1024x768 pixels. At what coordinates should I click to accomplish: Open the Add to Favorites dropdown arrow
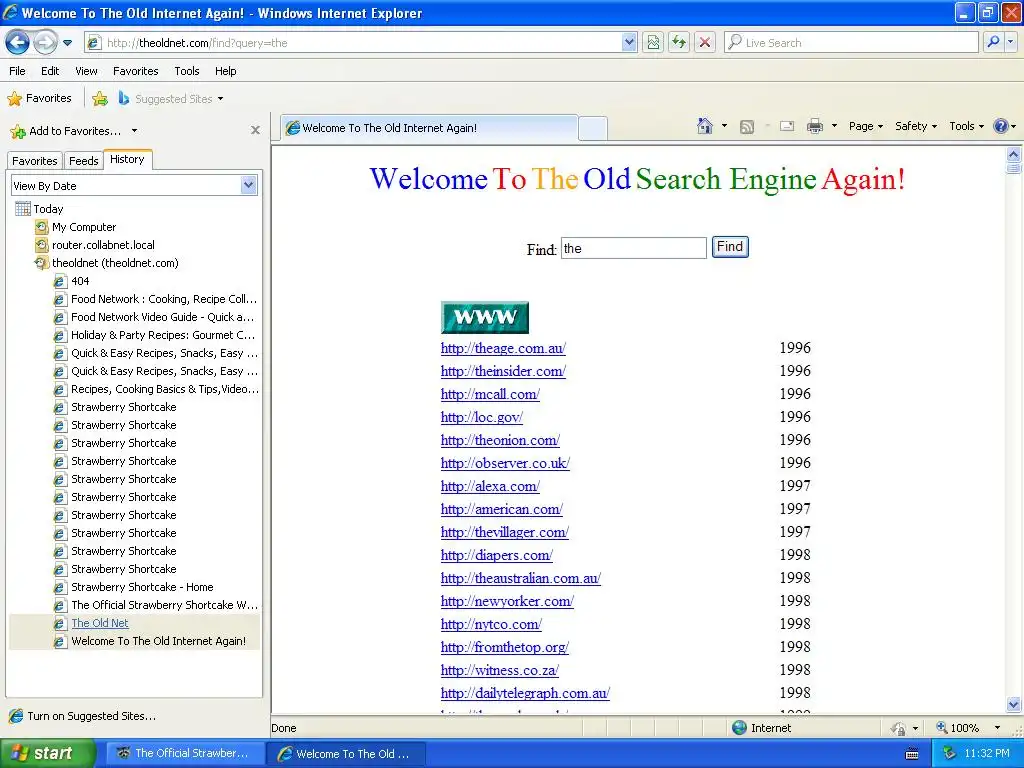point(135,131)
